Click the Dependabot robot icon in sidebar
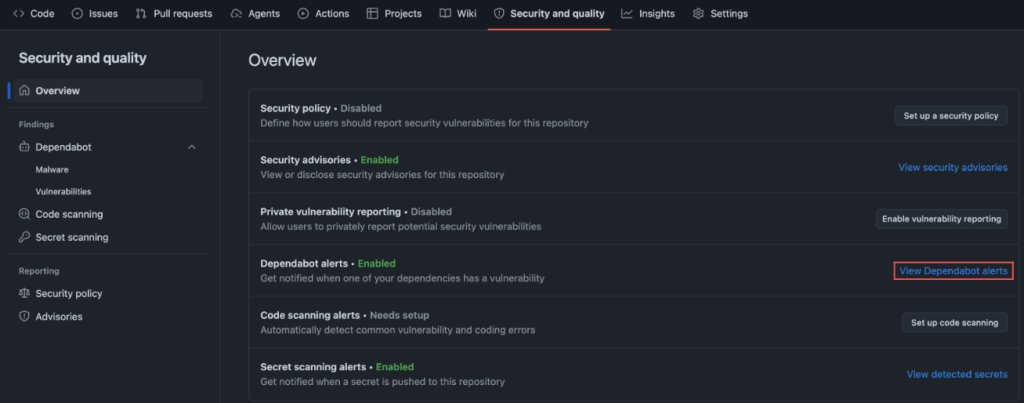This screenshot has height=403, width=1024. 25,148
